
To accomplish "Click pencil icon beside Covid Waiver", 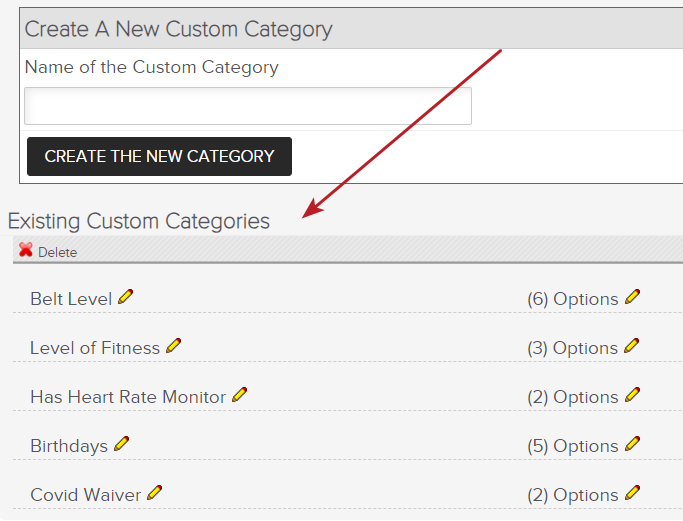I will pyautogui.click(x=155, y=493).
